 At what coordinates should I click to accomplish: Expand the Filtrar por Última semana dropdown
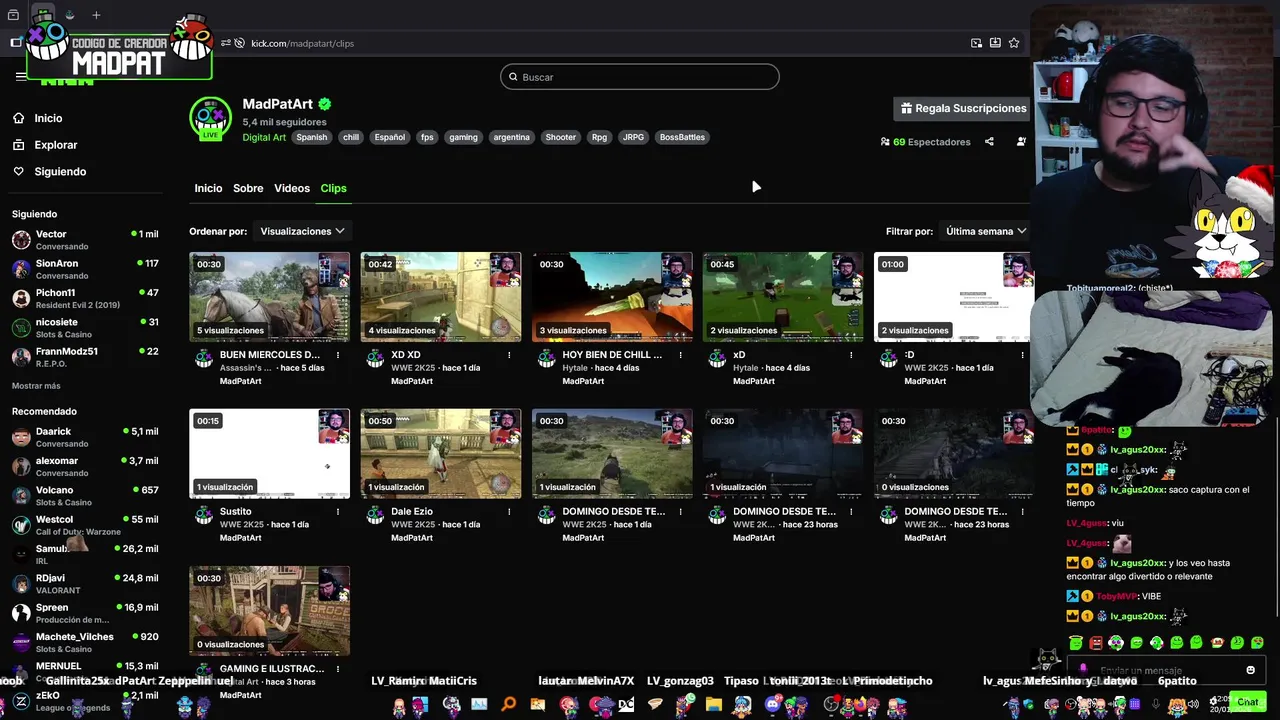[x=986, y=231]
